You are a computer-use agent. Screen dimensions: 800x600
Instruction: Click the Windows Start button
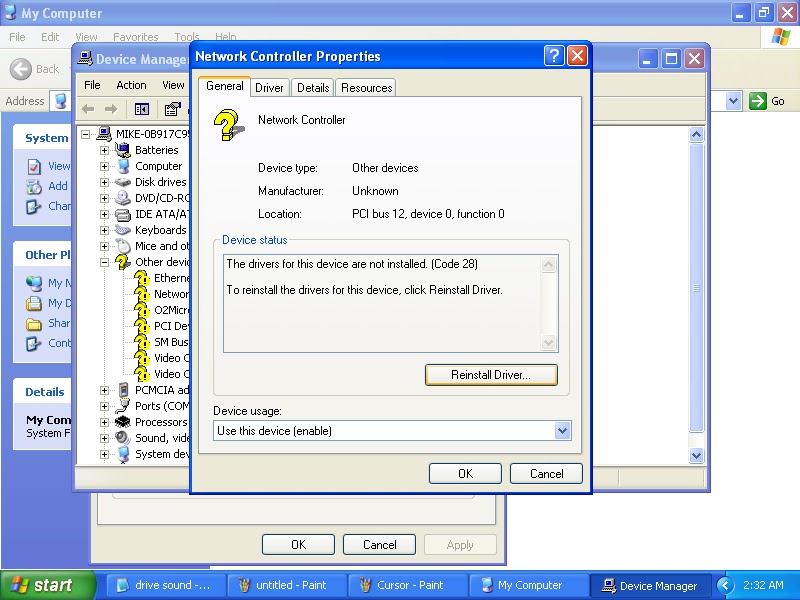click(x=47, y=585)
